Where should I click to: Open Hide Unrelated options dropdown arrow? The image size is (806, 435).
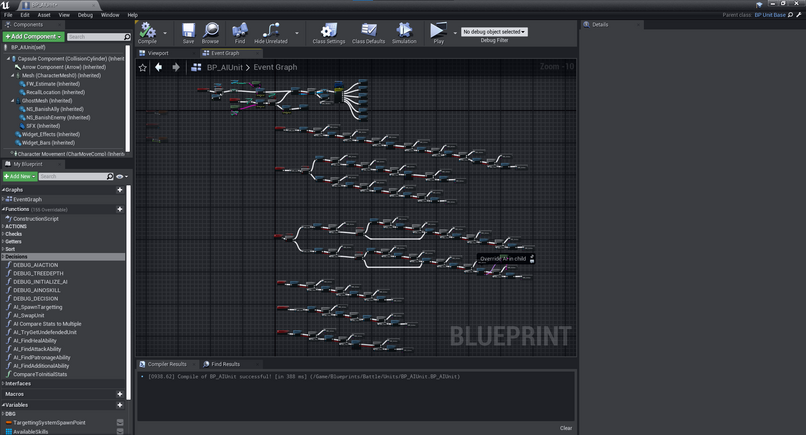pos(297,33)
